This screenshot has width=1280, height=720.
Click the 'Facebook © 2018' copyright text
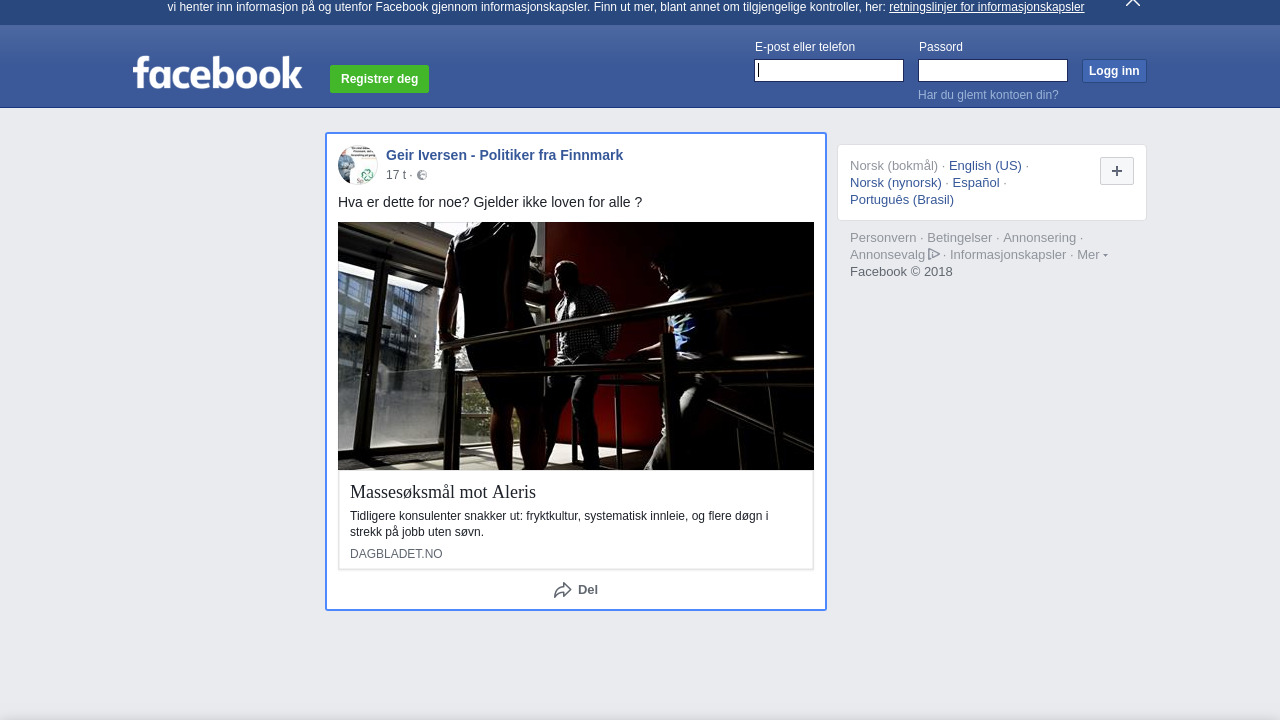901,272
